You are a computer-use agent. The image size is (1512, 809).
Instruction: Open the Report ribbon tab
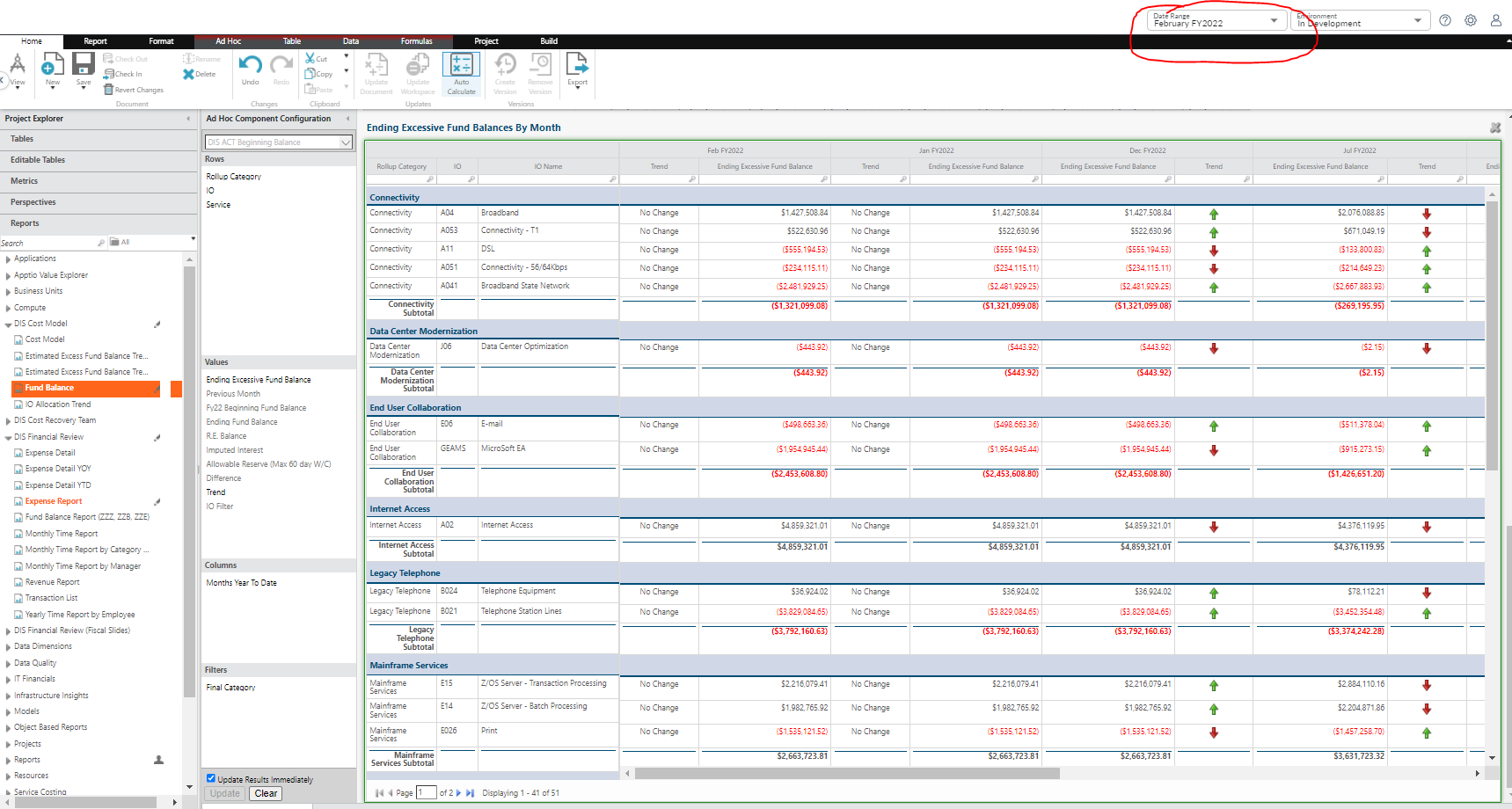95,41
